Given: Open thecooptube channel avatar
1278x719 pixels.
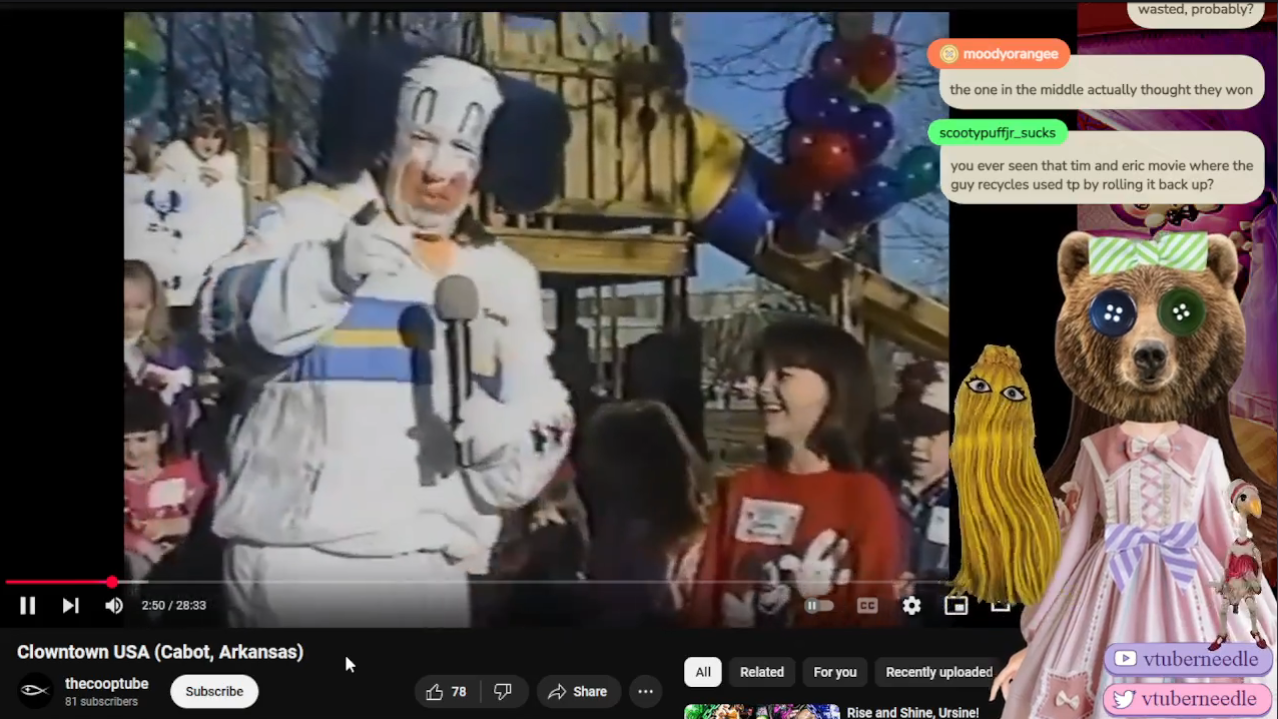Looking at the screenshot, I should pyautogui.click(x=35, y=691).
